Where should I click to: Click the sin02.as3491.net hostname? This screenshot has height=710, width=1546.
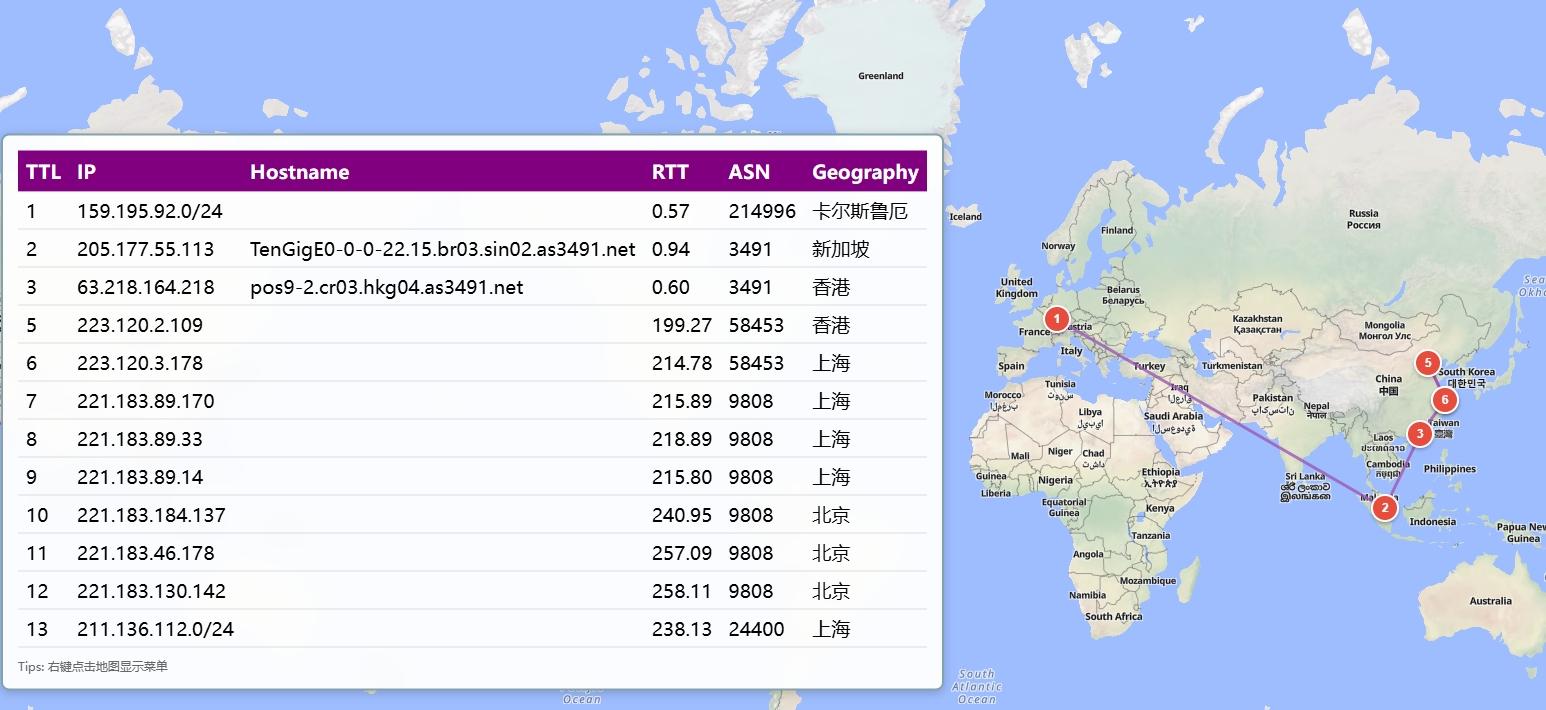442,249
